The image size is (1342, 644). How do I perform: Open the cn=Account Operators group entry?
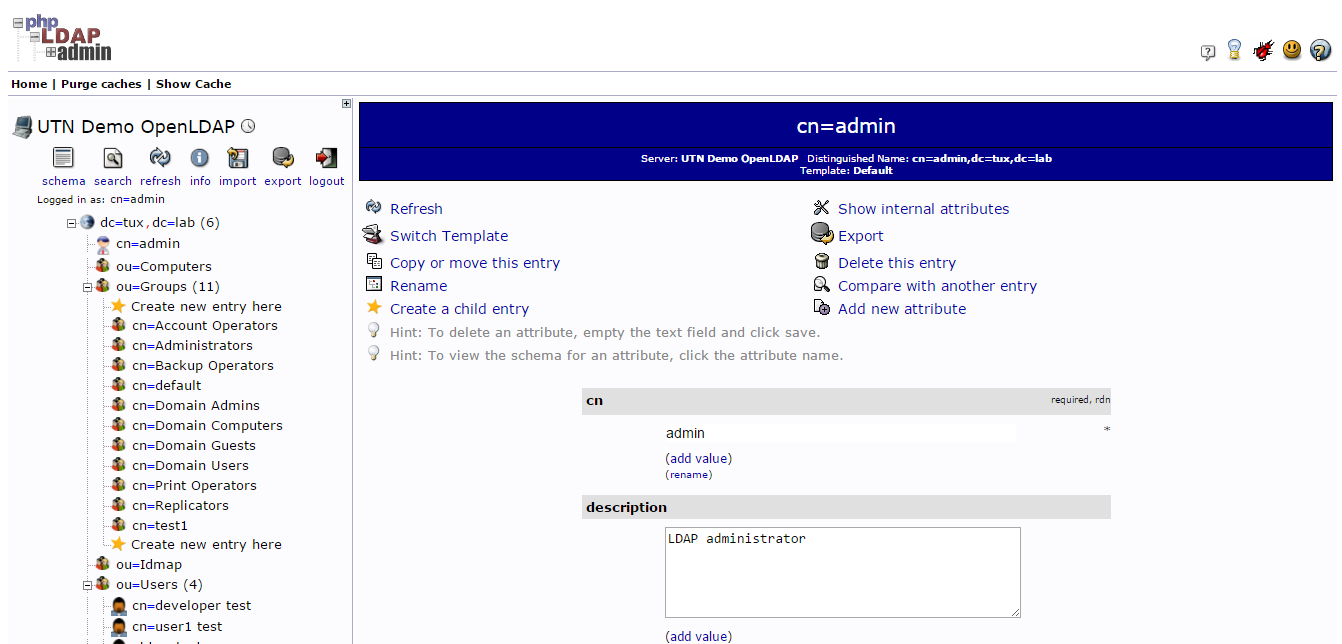coord(205,325)
